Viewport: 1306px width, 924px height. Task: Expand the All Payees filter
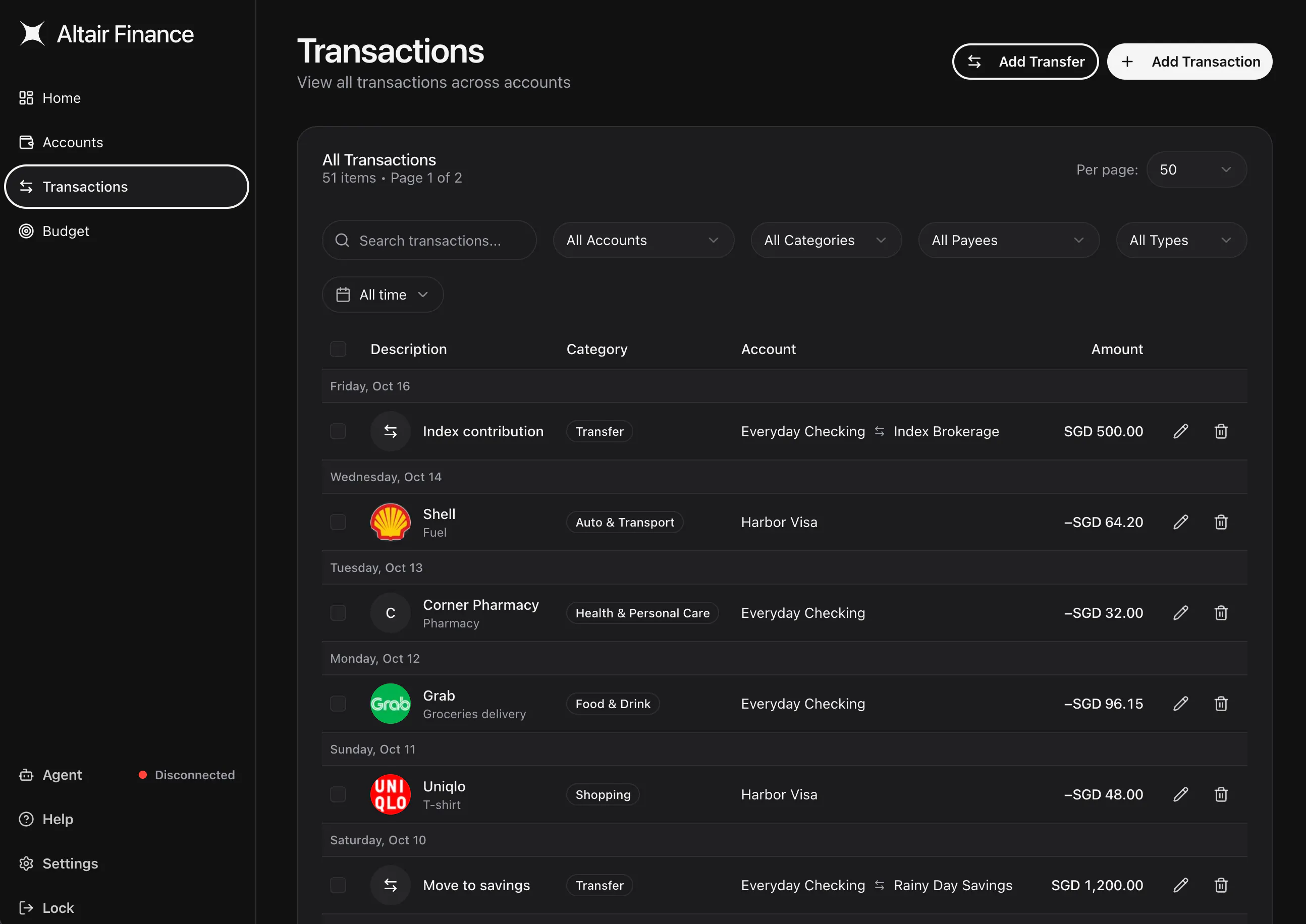pos(1009,240)
